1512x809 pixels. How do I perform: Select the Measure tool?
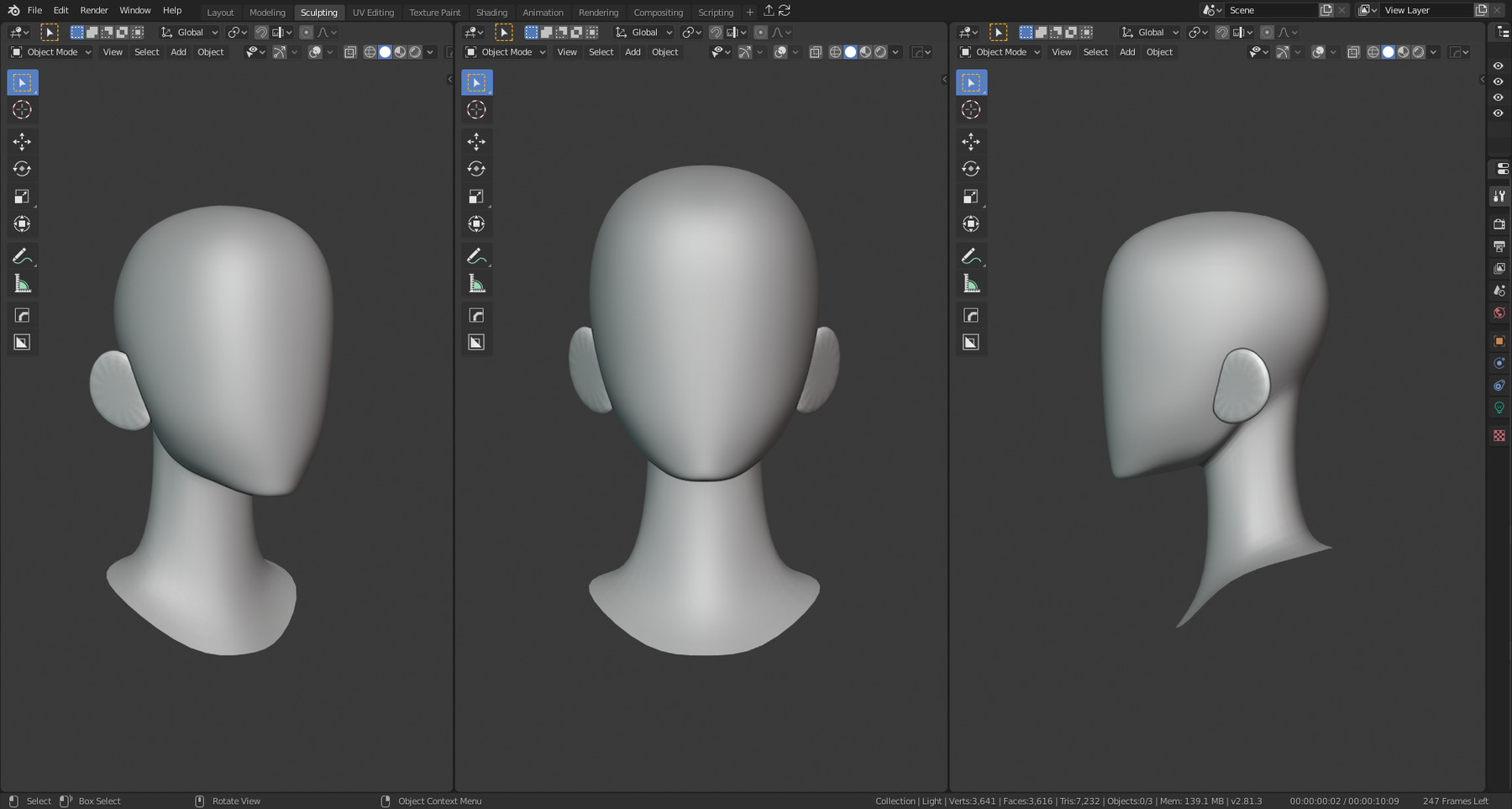click(x=22, y=283)
